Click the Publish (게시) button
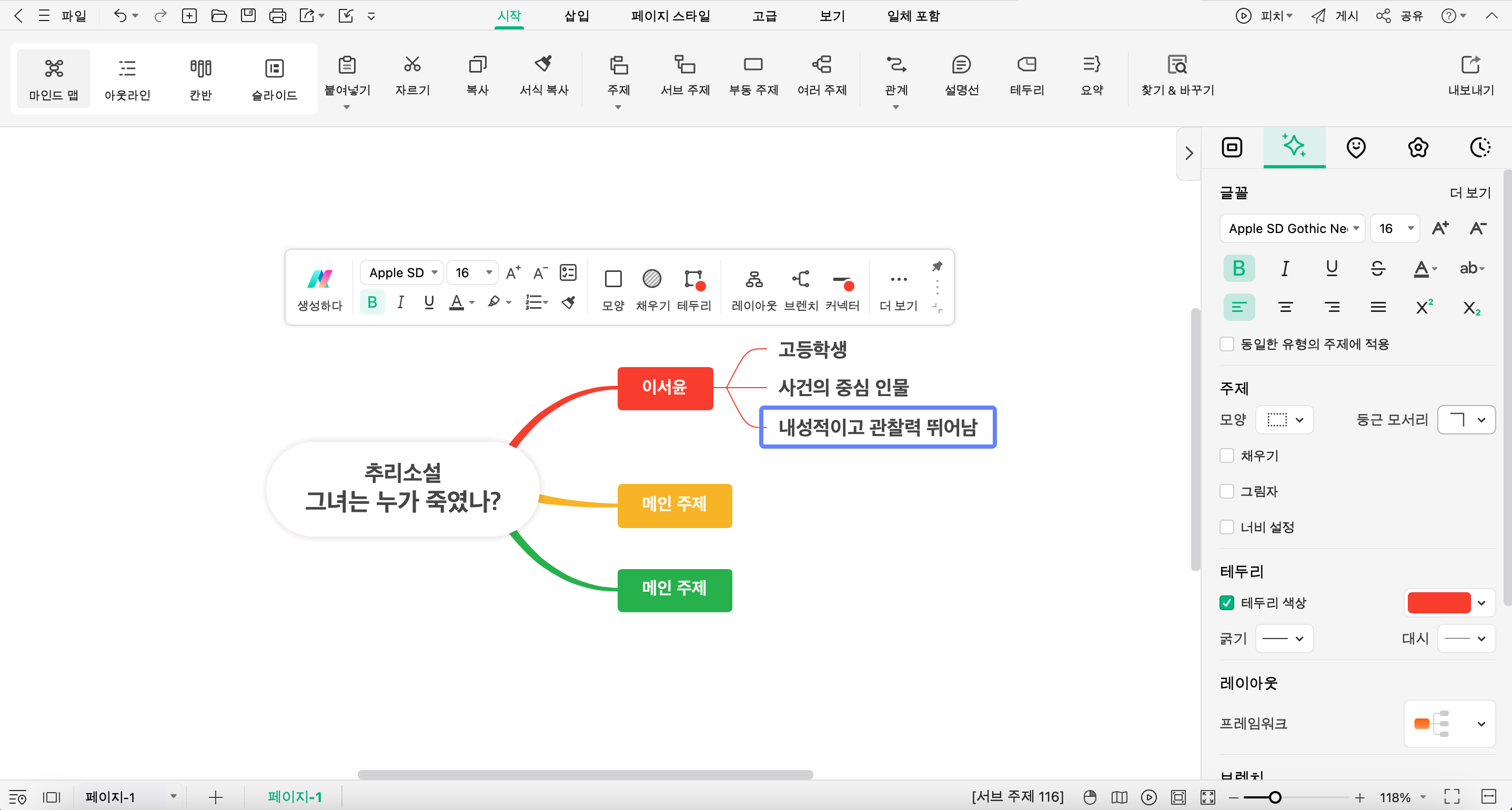 click(1335, 16)
